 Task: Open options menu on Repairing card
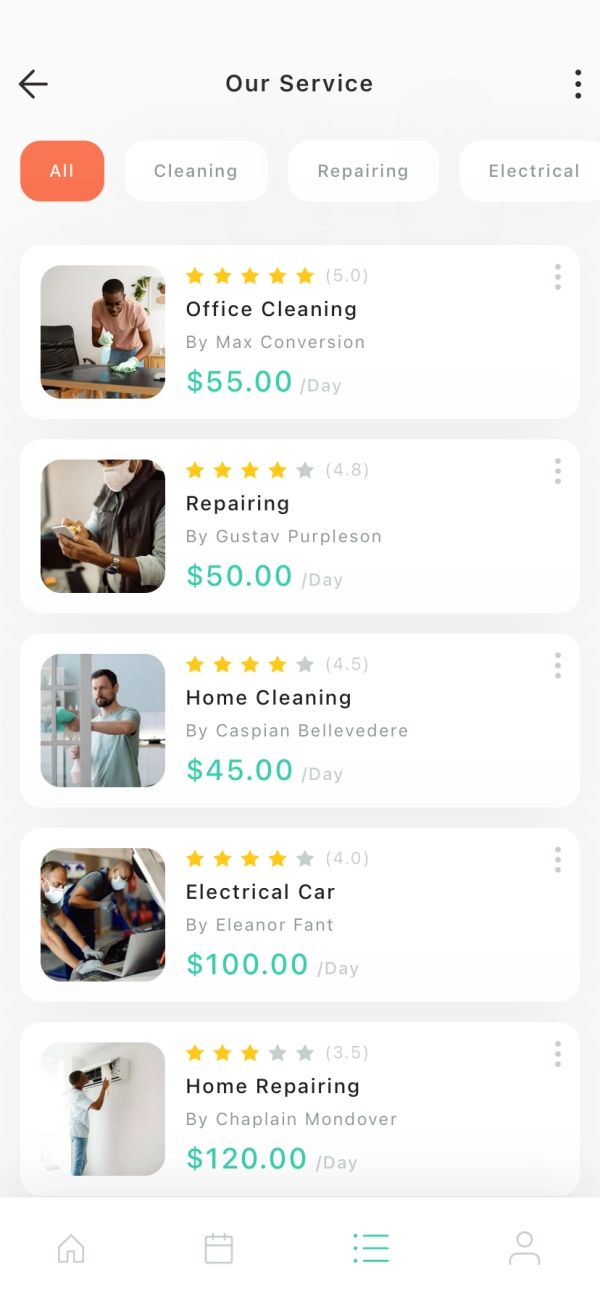coord(557,471)
